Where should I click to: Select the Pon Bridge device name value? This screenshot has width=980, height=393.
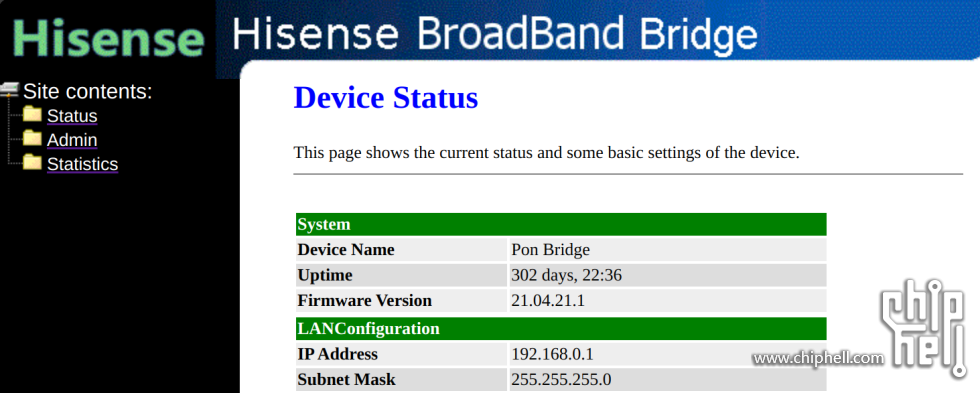(x=551, y=250)
